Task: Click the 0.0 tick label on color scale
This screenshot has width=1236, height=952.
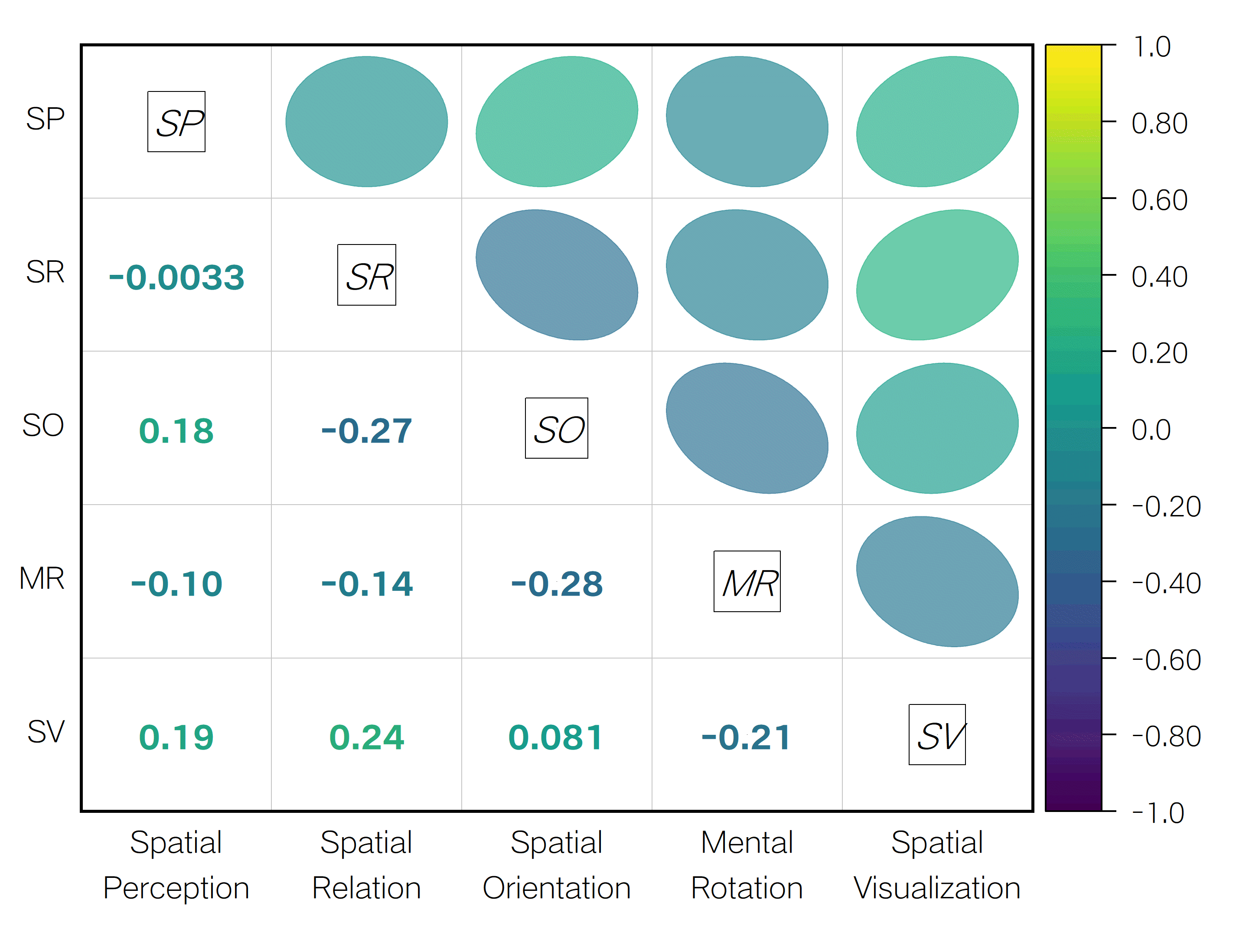Action: coord(1151,430)
